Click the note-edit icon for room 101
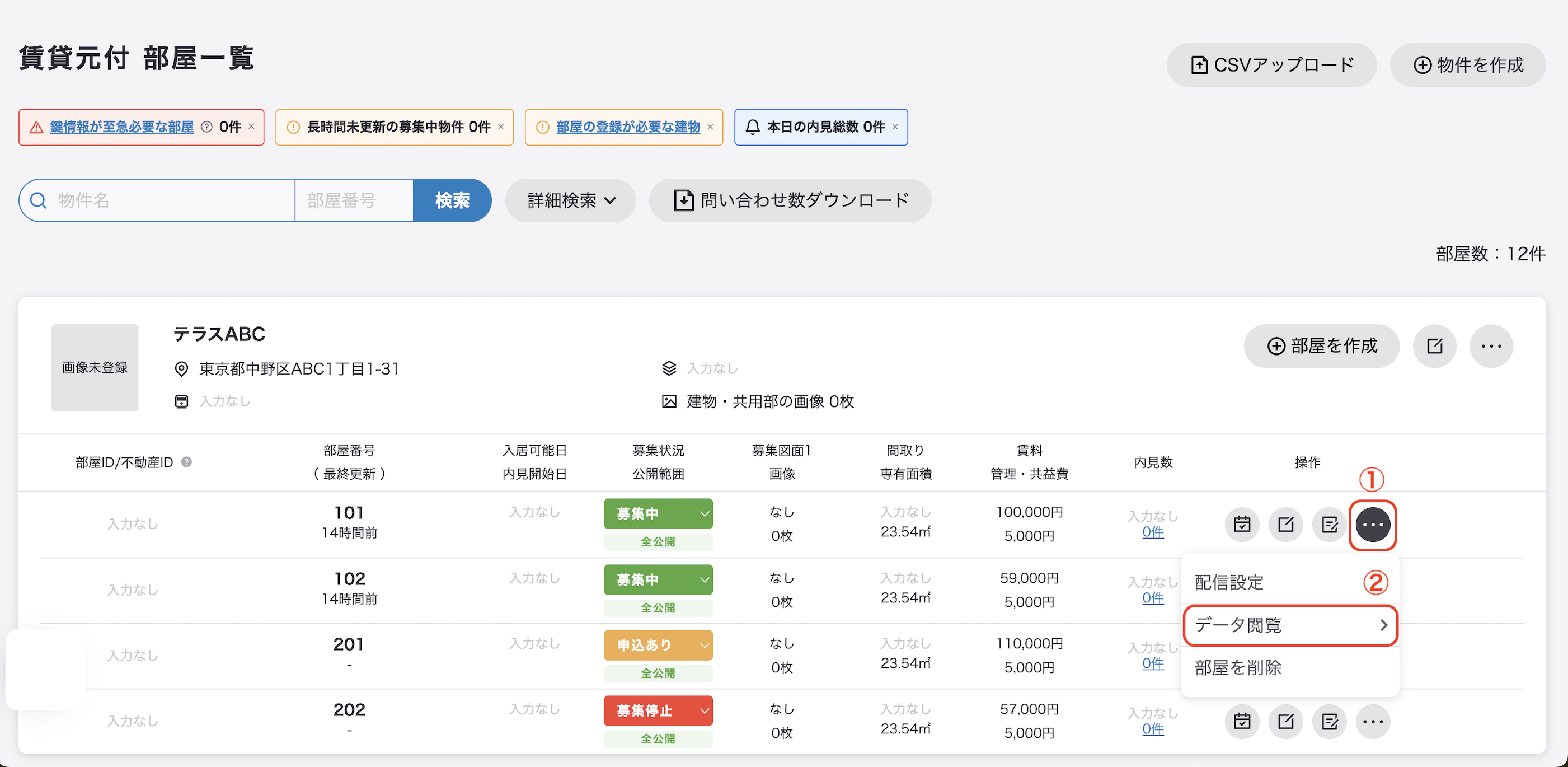The width and height of the screenshot is (1568, 767). [x=1330, y=524]
